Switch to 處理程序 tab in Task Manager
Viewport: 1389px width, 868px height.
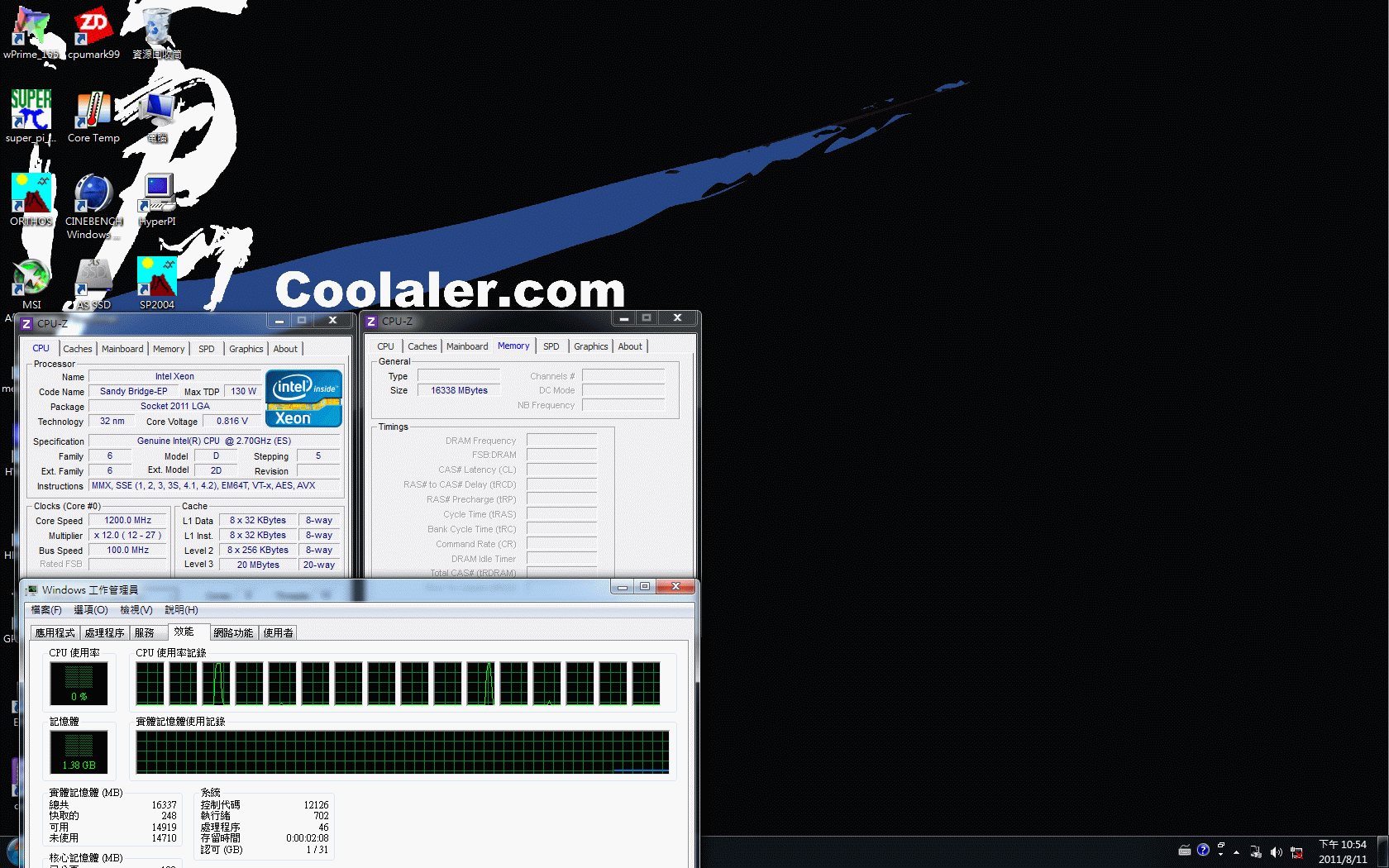[104, 633]
